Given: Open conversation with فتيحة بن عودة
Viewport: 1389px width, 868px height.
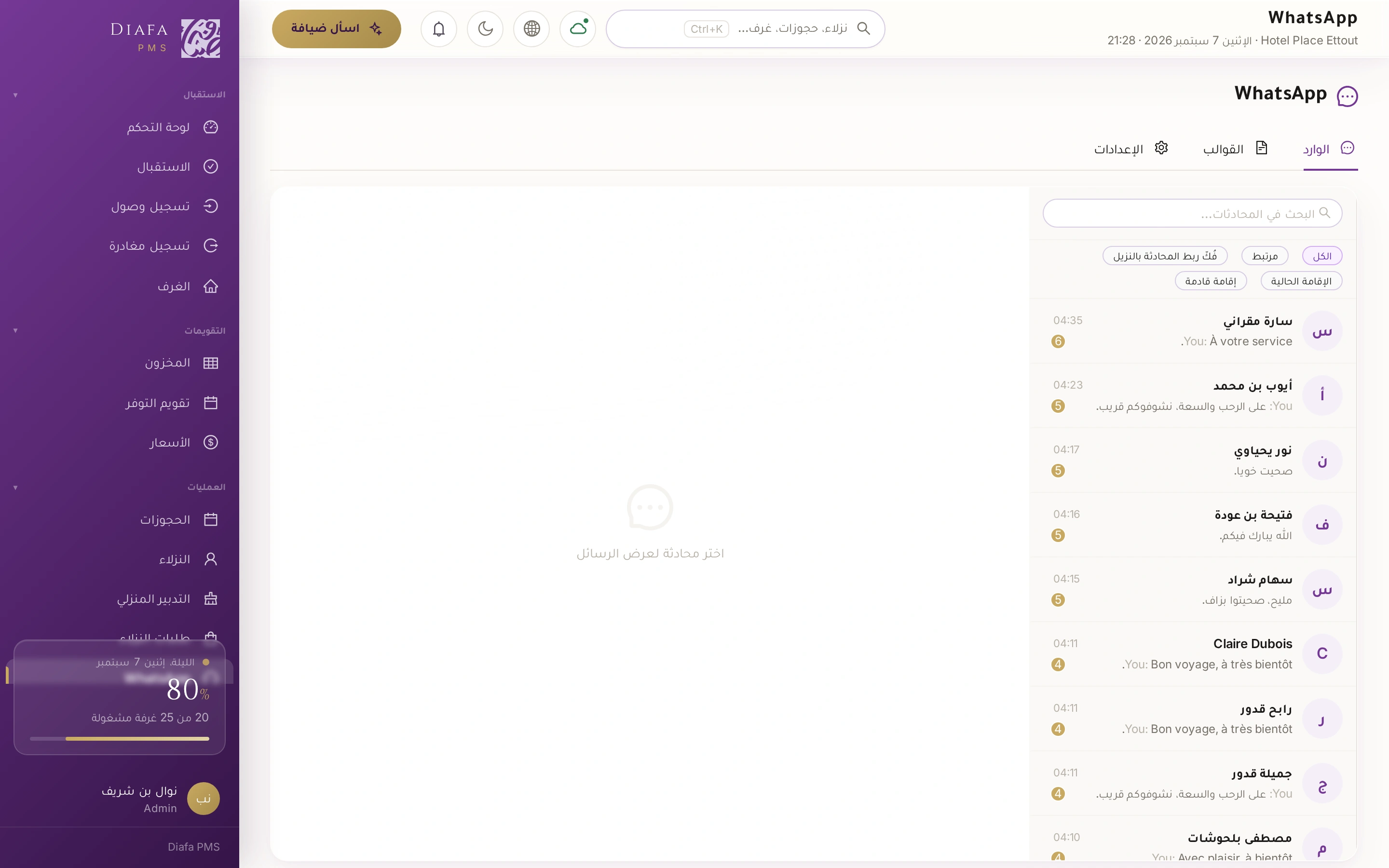Looking at the screenshot, I should (1193, 525).
